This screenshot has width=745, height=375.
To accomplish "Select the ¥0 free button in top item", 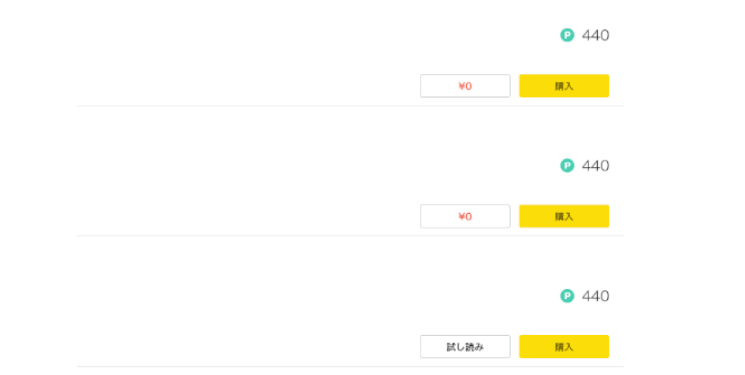I will point(465,86).
